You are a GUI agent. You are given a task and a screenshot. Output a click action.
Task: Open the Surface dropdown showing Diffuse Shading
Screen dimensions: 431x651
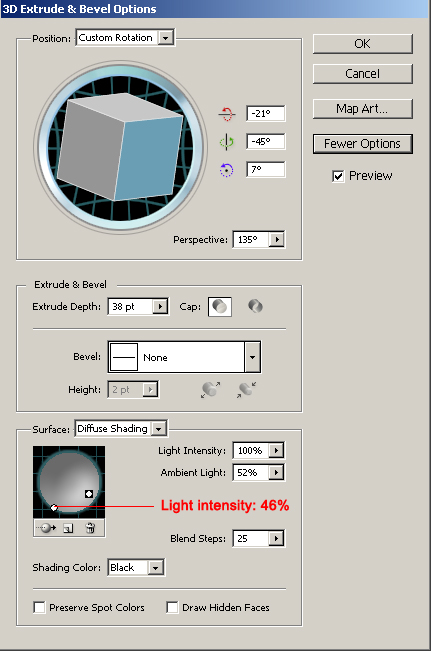(x=121, y=428)
